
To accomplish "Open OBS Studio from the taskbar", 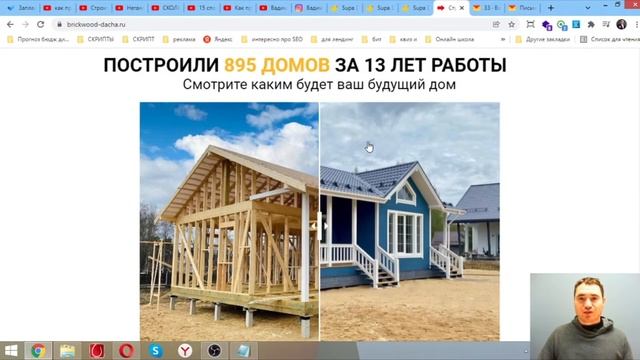I will click(x=214, y=351).
